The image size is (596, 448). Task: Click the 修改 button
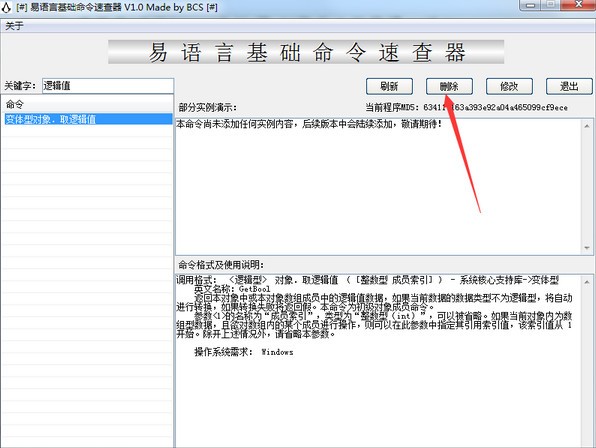(x=509, y=86)
